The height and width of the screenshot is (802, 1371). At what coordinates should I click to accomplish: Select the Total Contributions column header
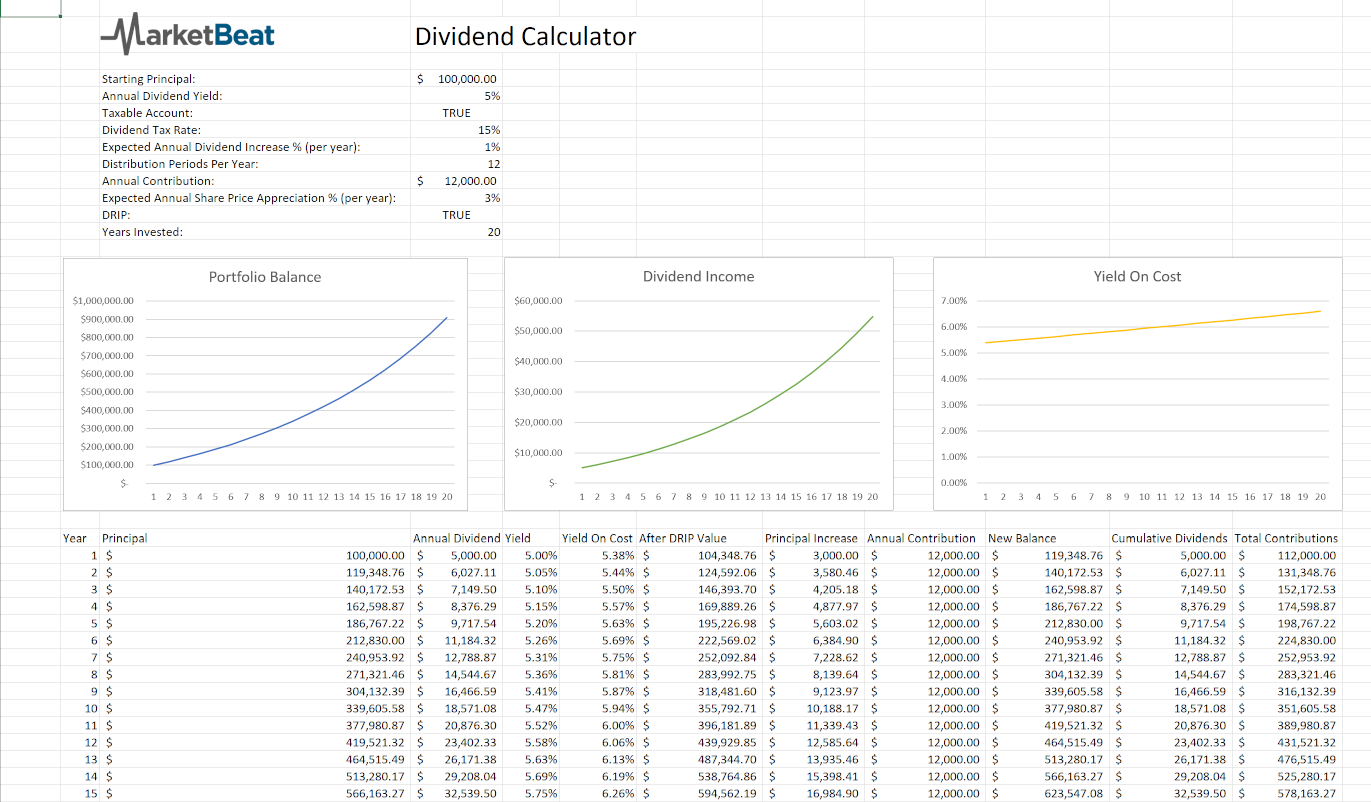tap(1286, 538)
